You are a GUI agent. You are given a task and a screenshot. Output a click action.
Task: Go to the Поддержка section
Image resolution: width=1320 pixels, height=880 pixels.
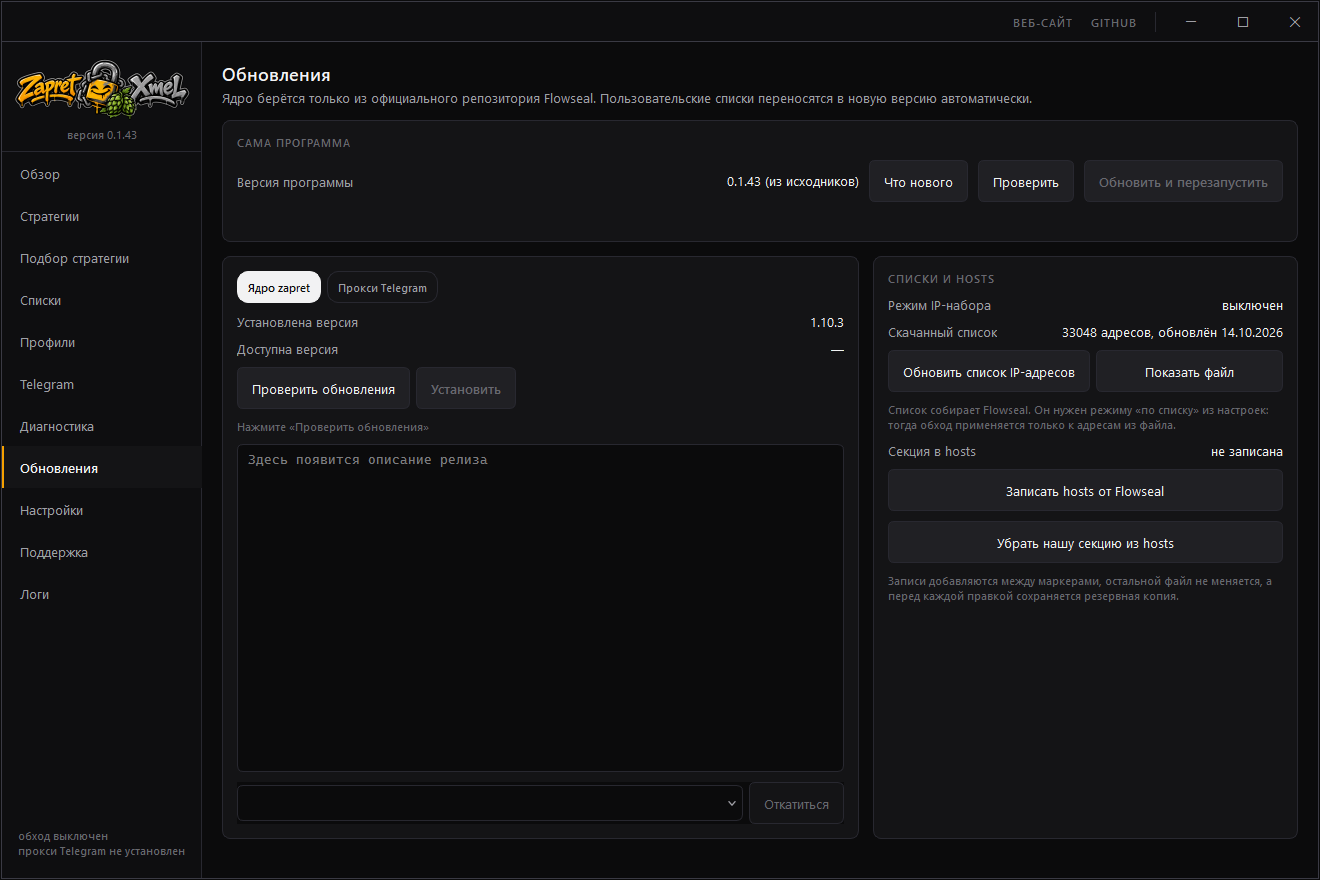click(x=101, y=552)
